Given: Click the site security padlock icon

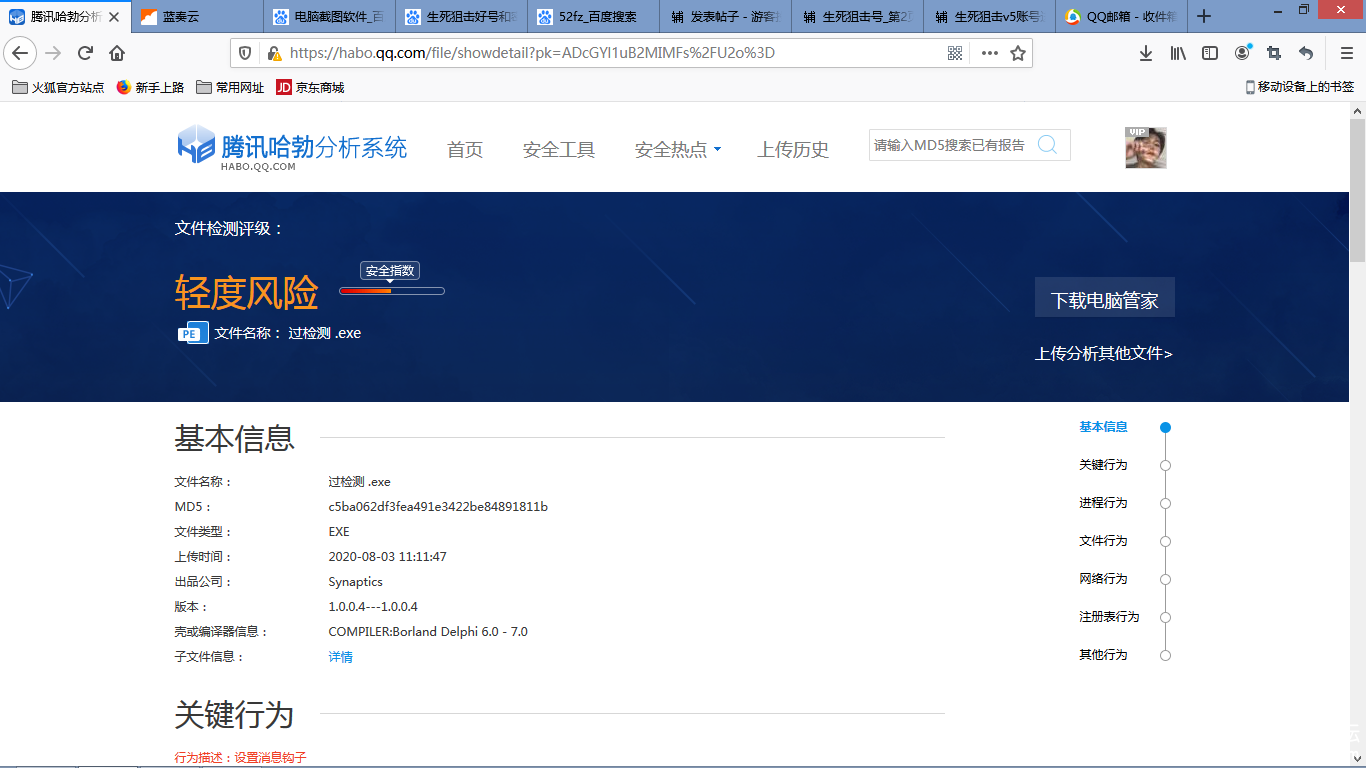Looking at the screenshot, I should point(273,53).
